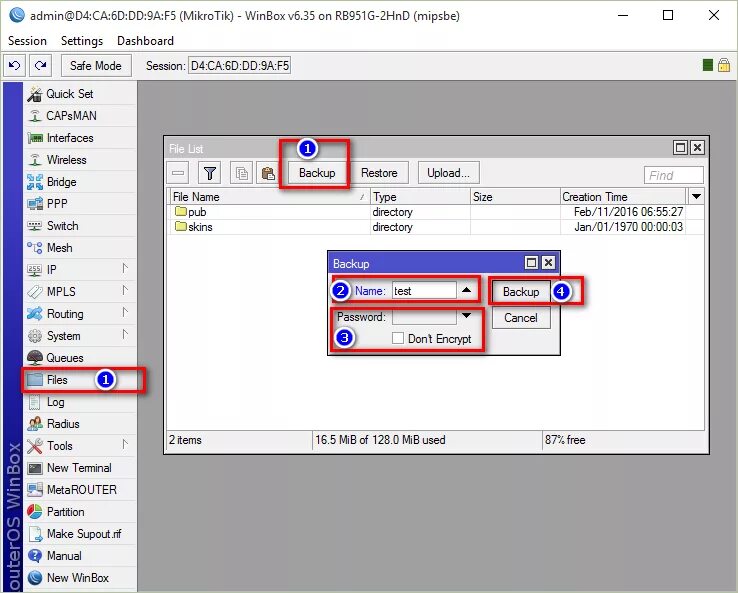Open New Terminal
This screenshot has width=738, height=593.
pos(80,468)
